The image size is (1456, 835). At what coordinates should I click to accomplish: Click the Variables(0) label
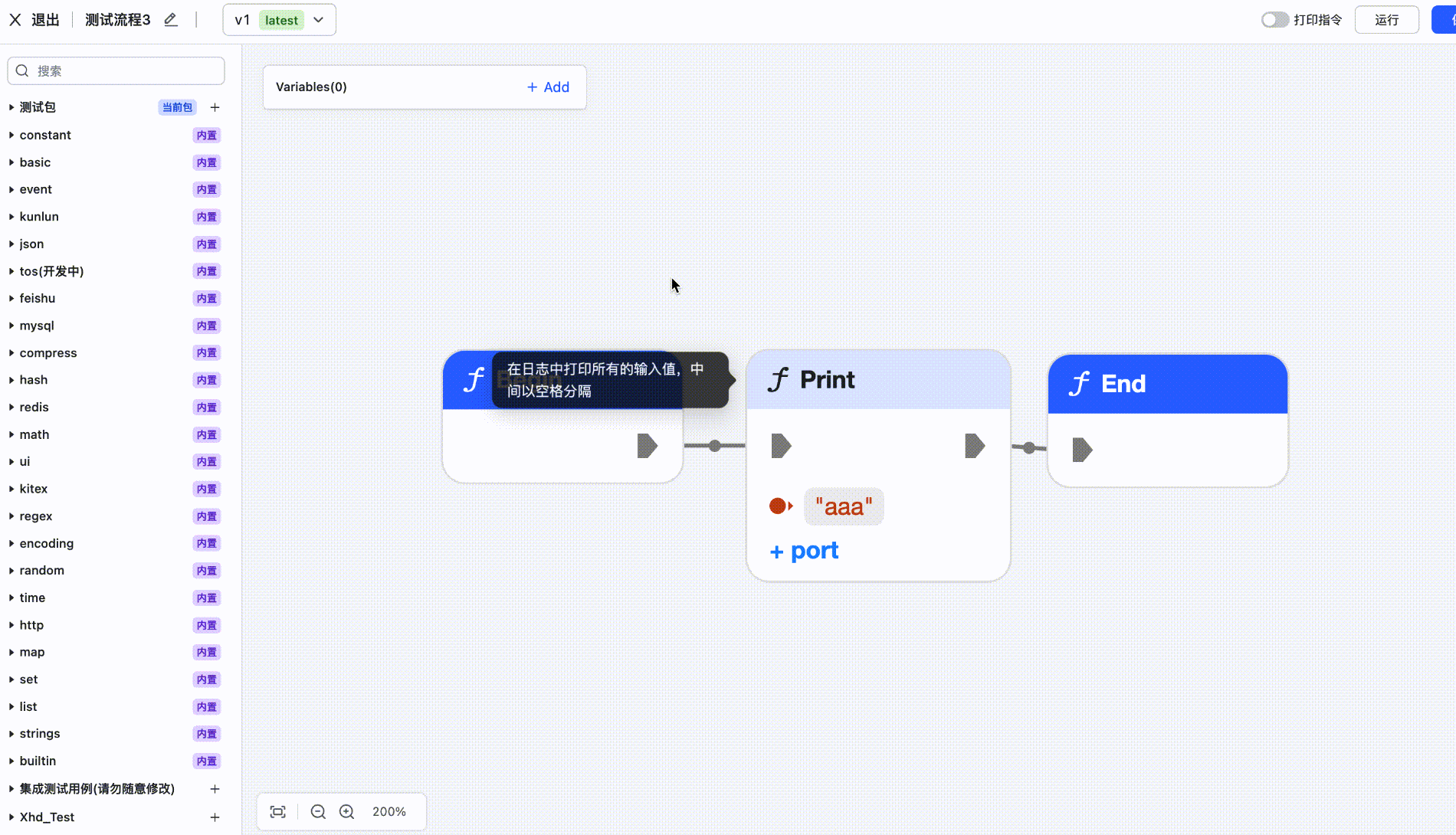click(x=311, y=87)
